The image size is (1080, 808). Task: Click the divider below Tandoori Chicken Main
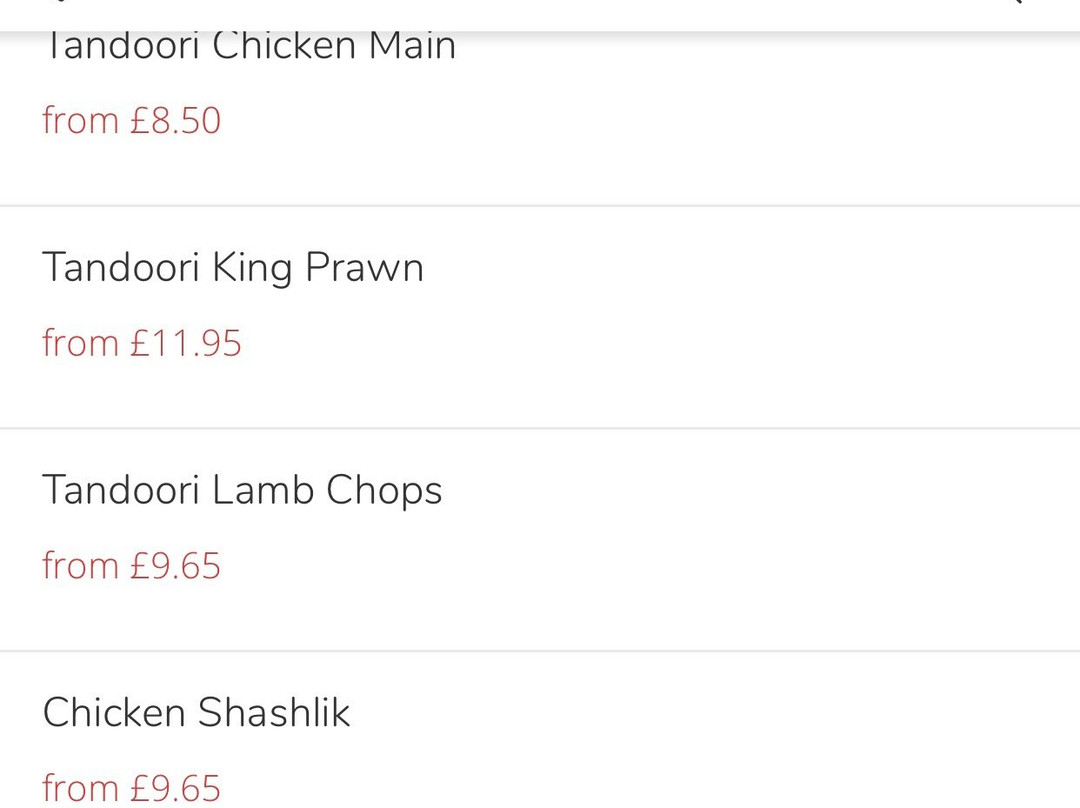(540, 205)
